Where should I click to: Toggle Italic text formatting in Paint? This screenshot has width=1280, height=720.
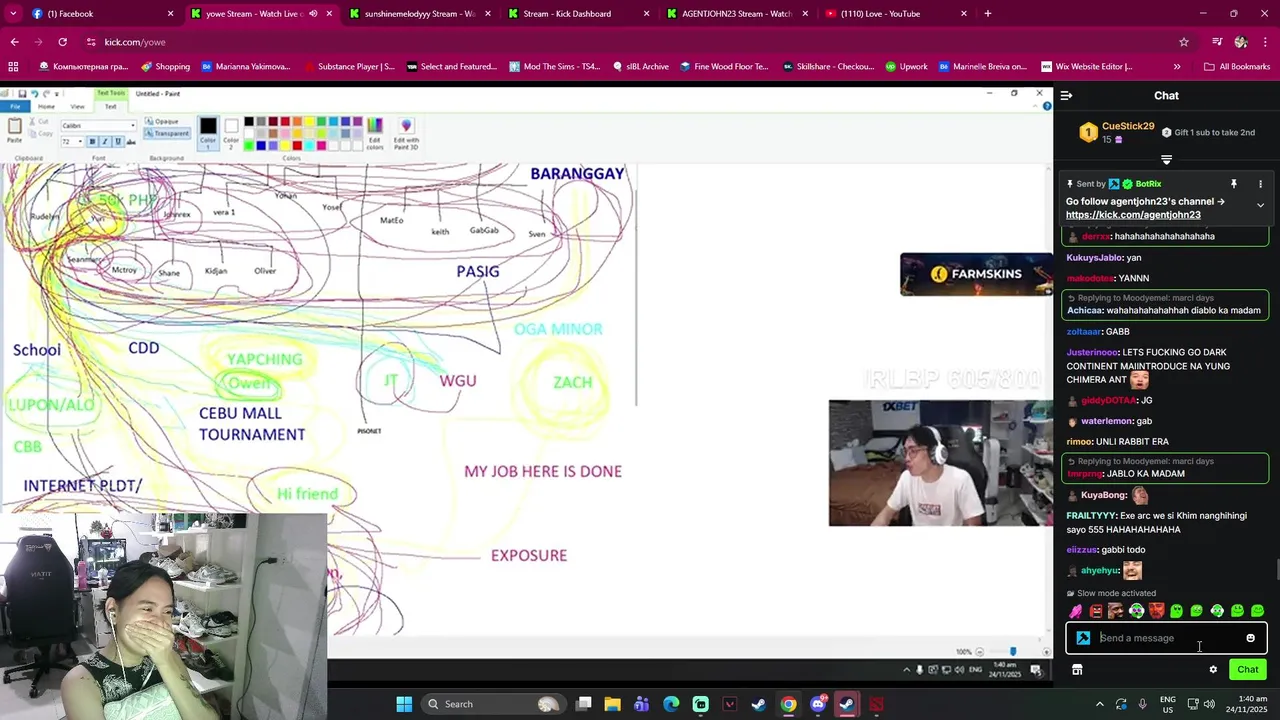click(104, 142)
